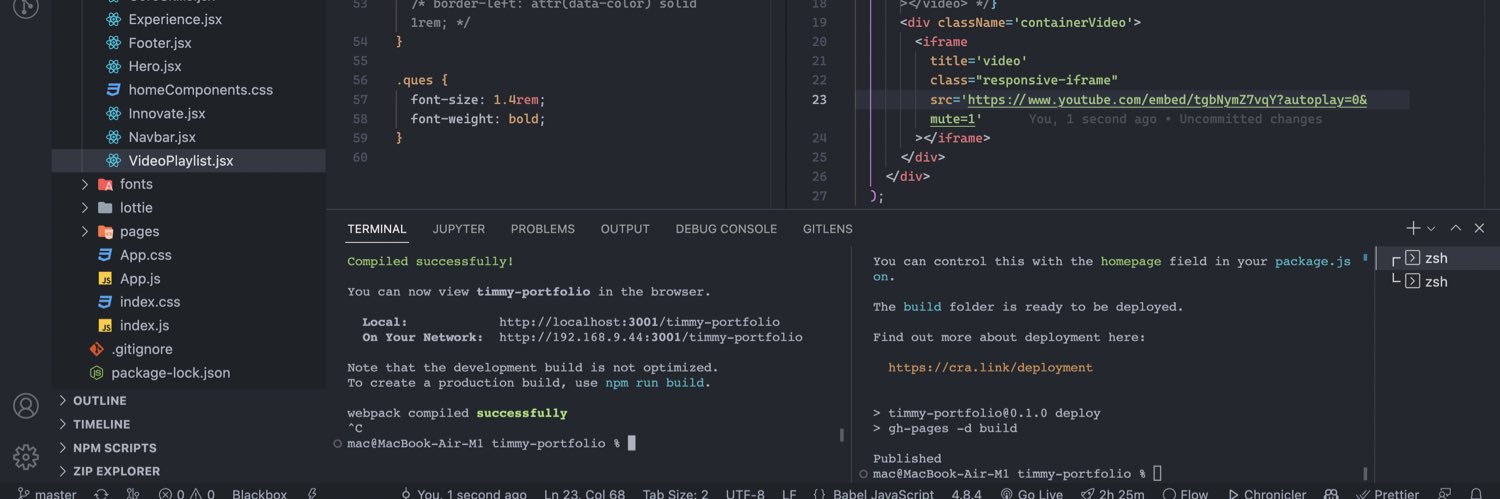
Task: Open App.js in the explorer
Action: (189, 278)
